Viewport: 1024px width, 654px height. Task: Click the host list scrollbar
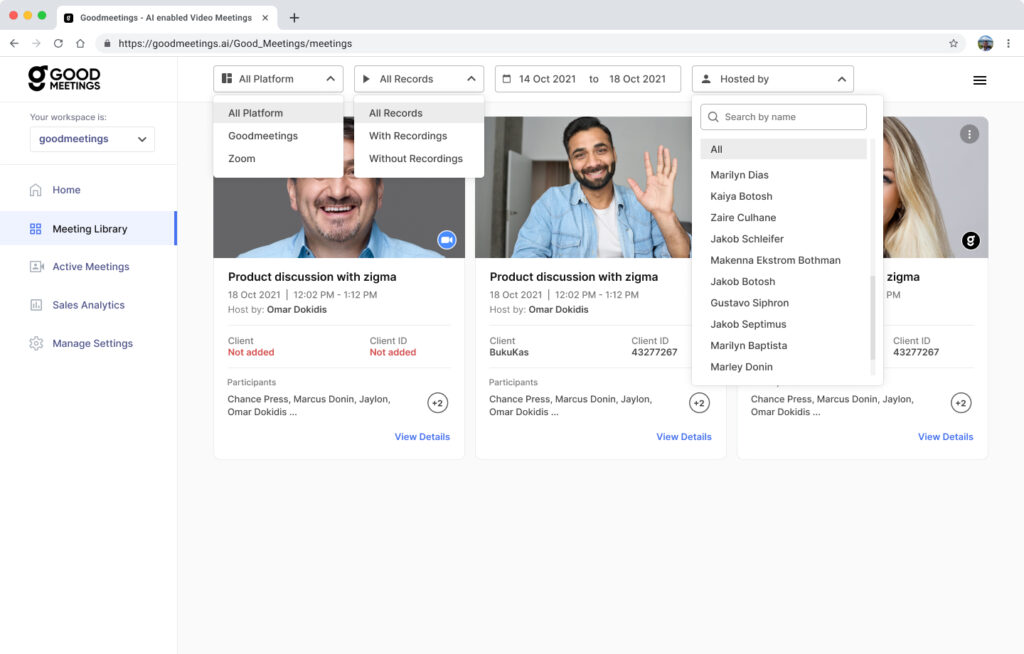click(872, 318)
